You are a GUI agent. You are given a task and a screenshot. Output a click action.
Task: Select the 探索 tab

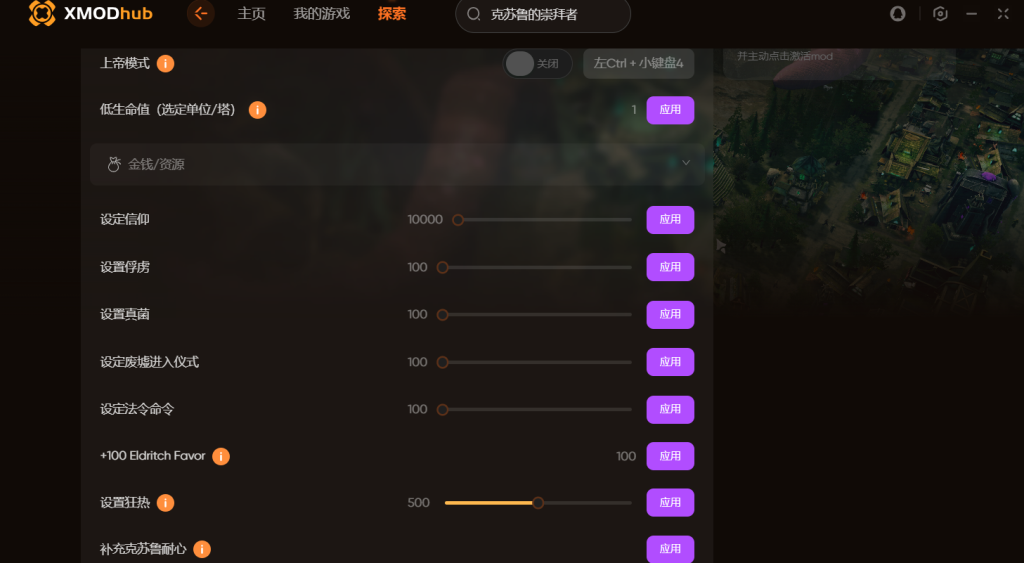tap(392, 14)
